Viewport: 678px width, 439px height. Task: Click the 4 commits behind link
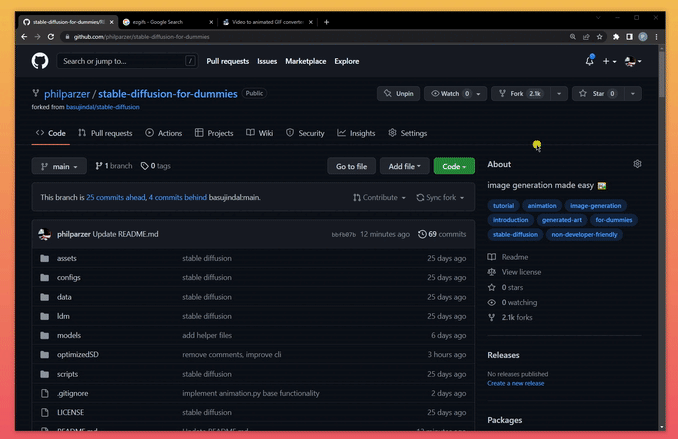pyautogui.click(x=178, y=197)
